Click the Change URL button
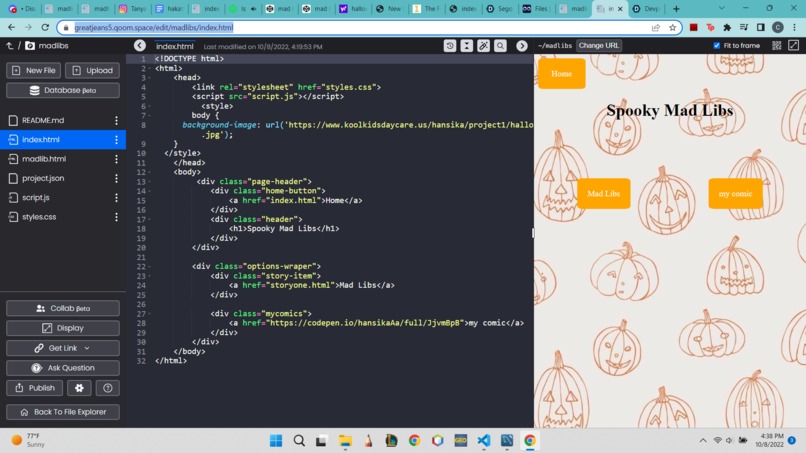The height and width of the screenshot is (453, 806). click(x=599, y=46)
